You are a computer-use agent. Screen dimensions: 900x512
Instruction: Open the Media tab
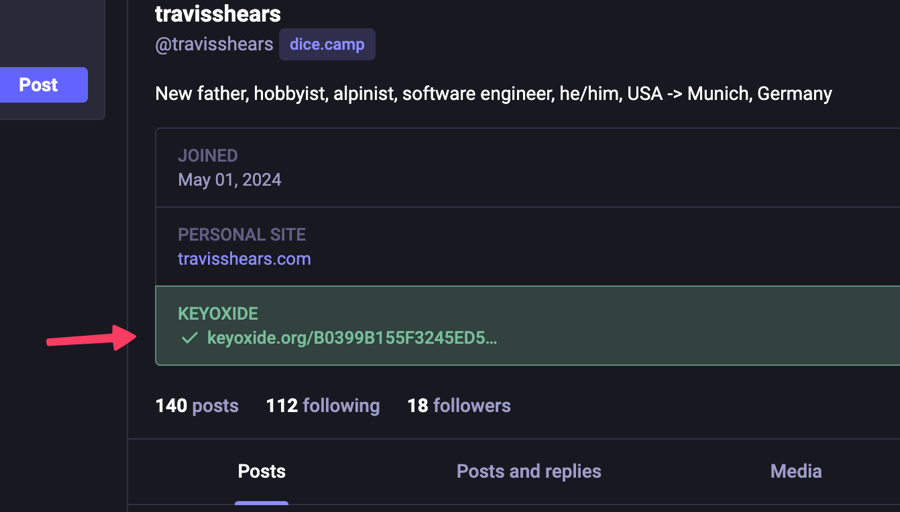tap(796, 471)
